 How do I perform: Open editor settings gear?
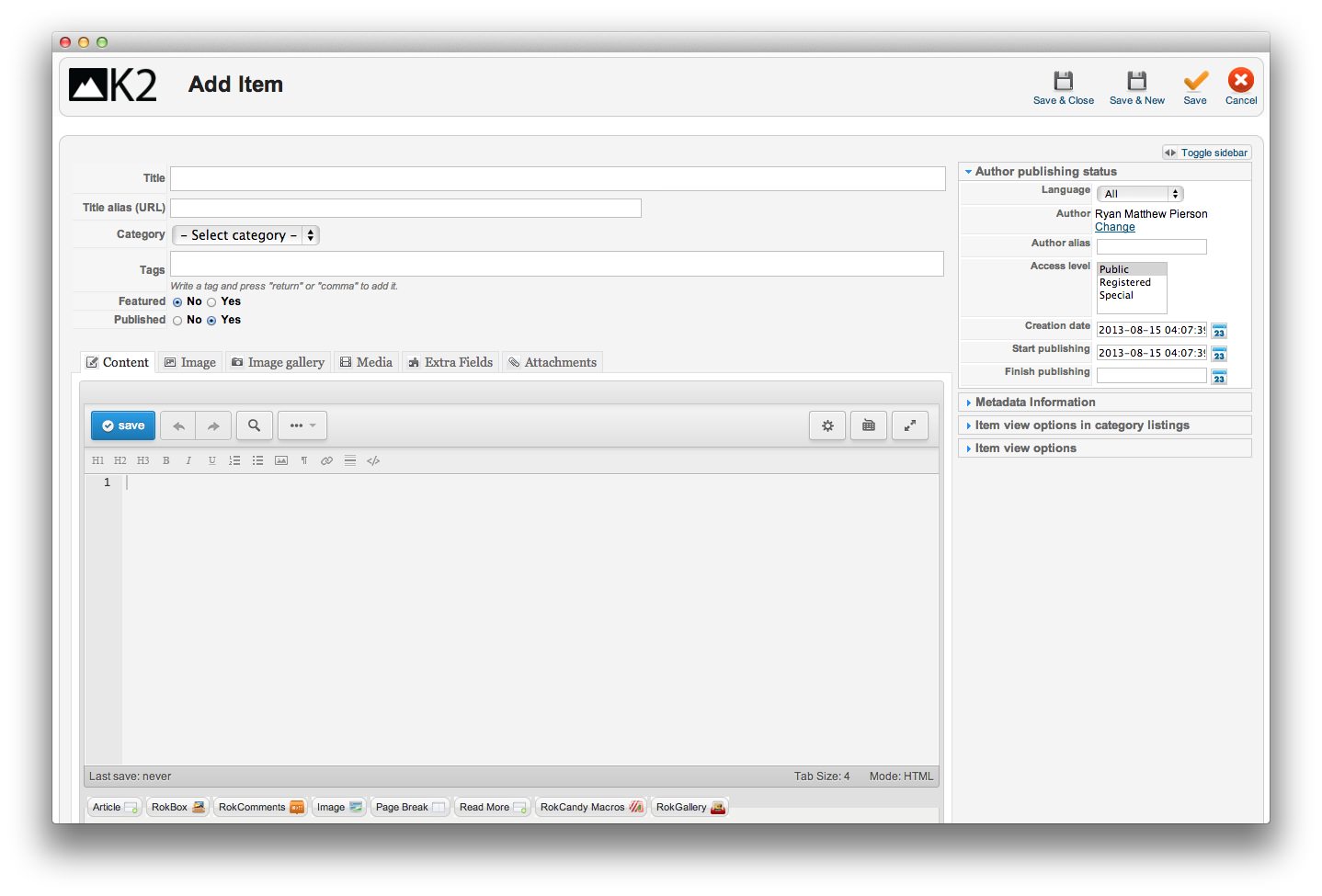click(x=827, y=425)
